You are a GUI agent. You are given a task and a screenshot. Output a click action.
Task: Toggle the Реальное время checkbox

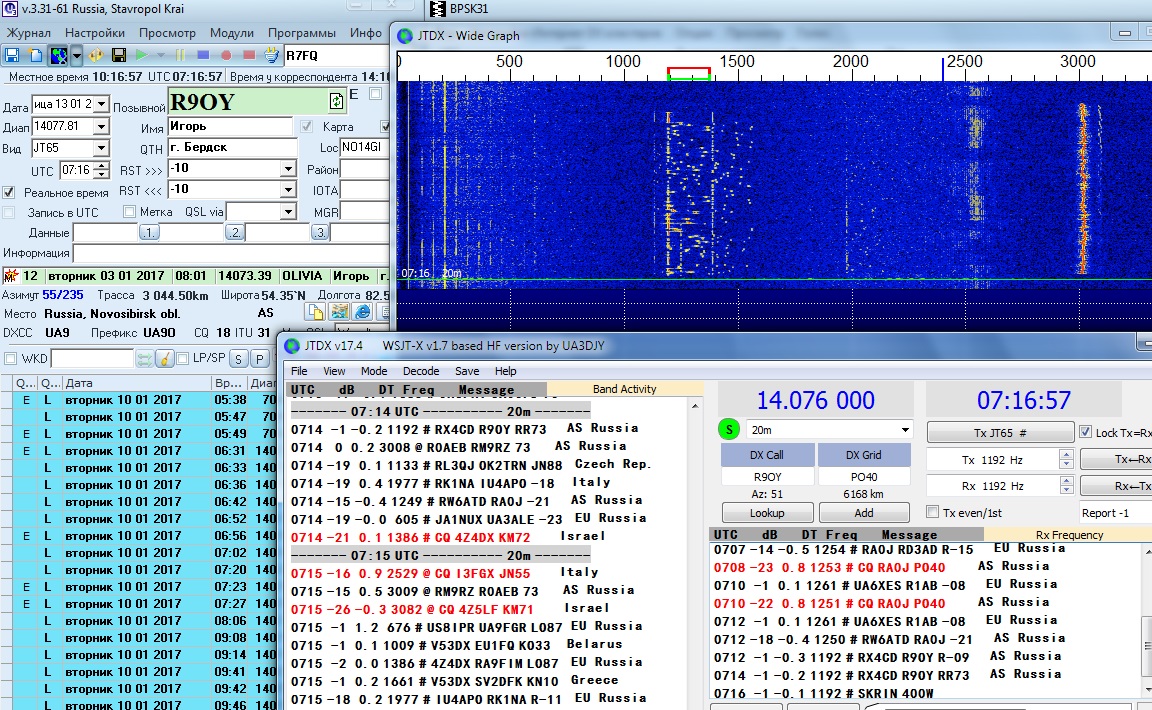tap(9, 192)
